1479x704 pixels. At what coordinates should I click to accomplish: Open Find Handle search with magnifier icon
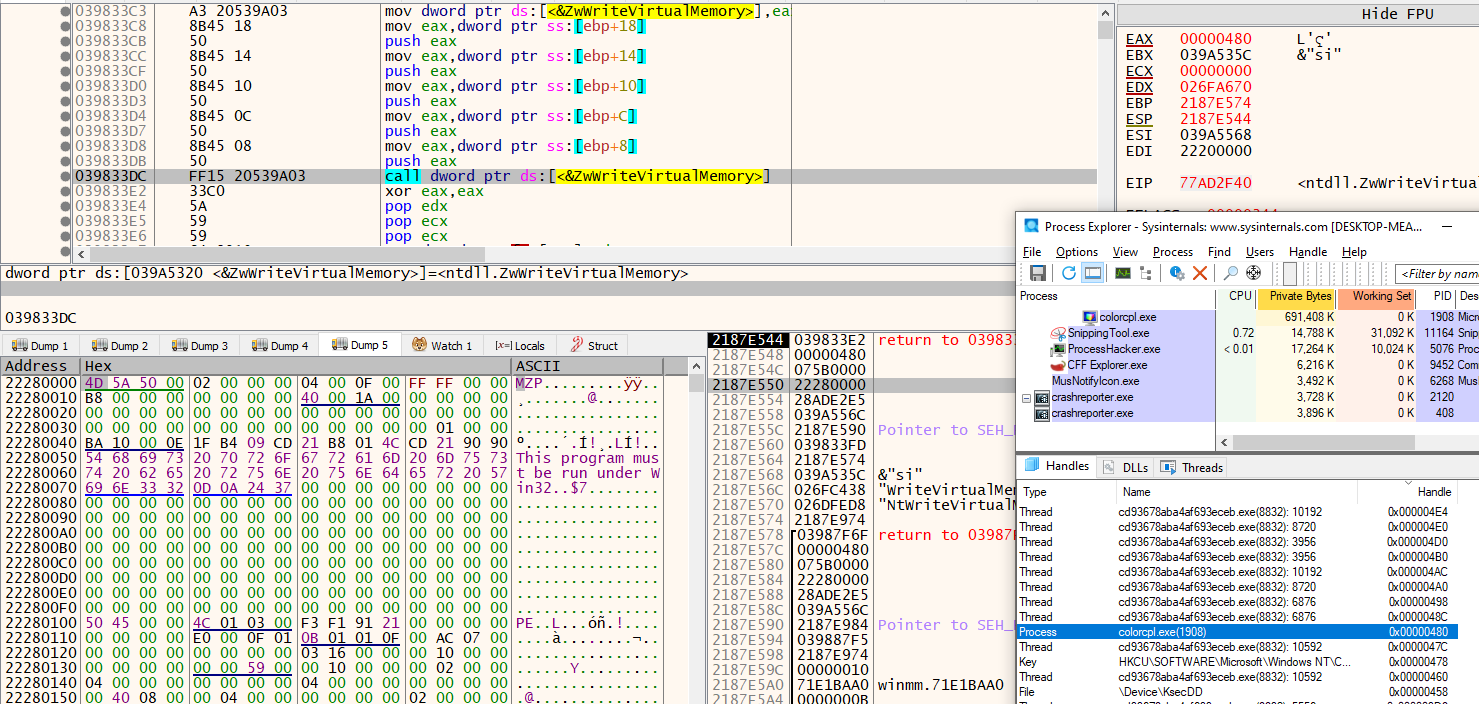tap(1232, 272)
